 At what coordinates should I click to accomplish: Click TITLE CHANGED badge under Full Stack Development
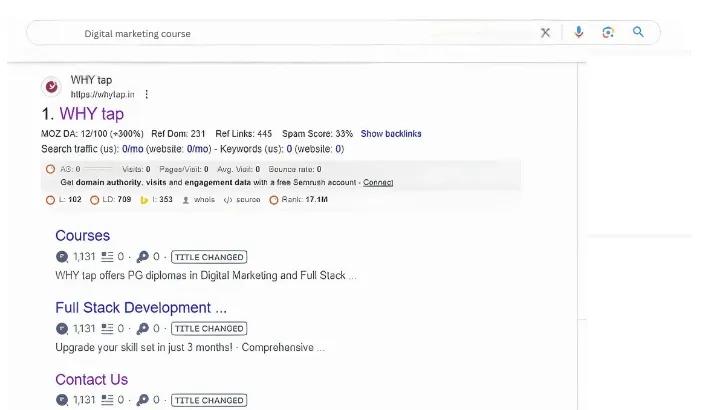coord(209,329)
